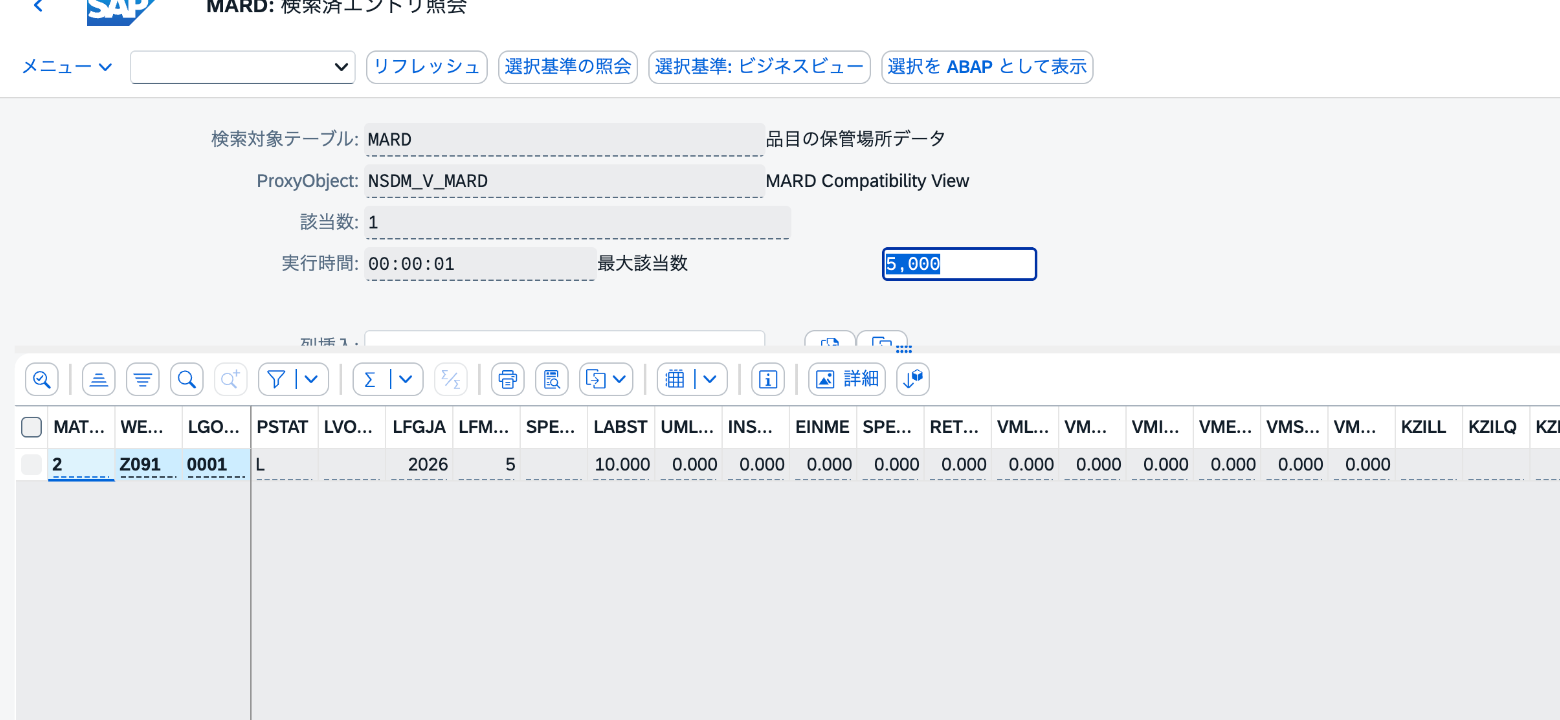
Task: Click the filter funnel icon
Action: click(x=277, y=379)
